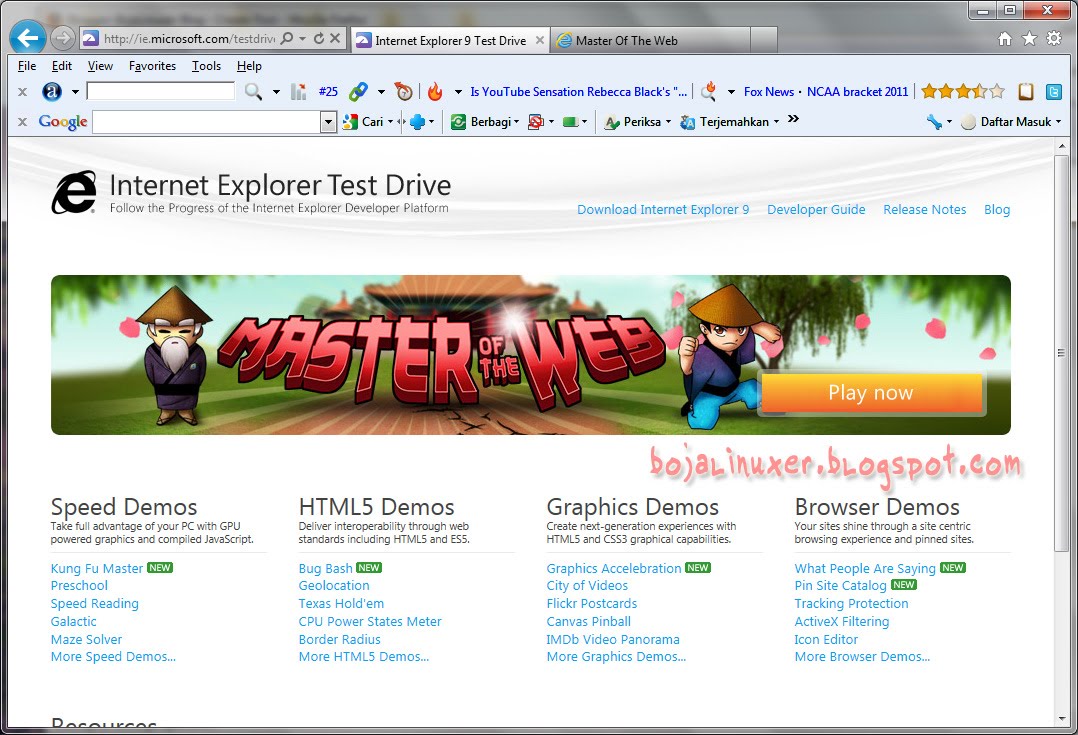Click the five-star site rating
The width and height of the screenshot is (1078, 735).
click(962, 91)
